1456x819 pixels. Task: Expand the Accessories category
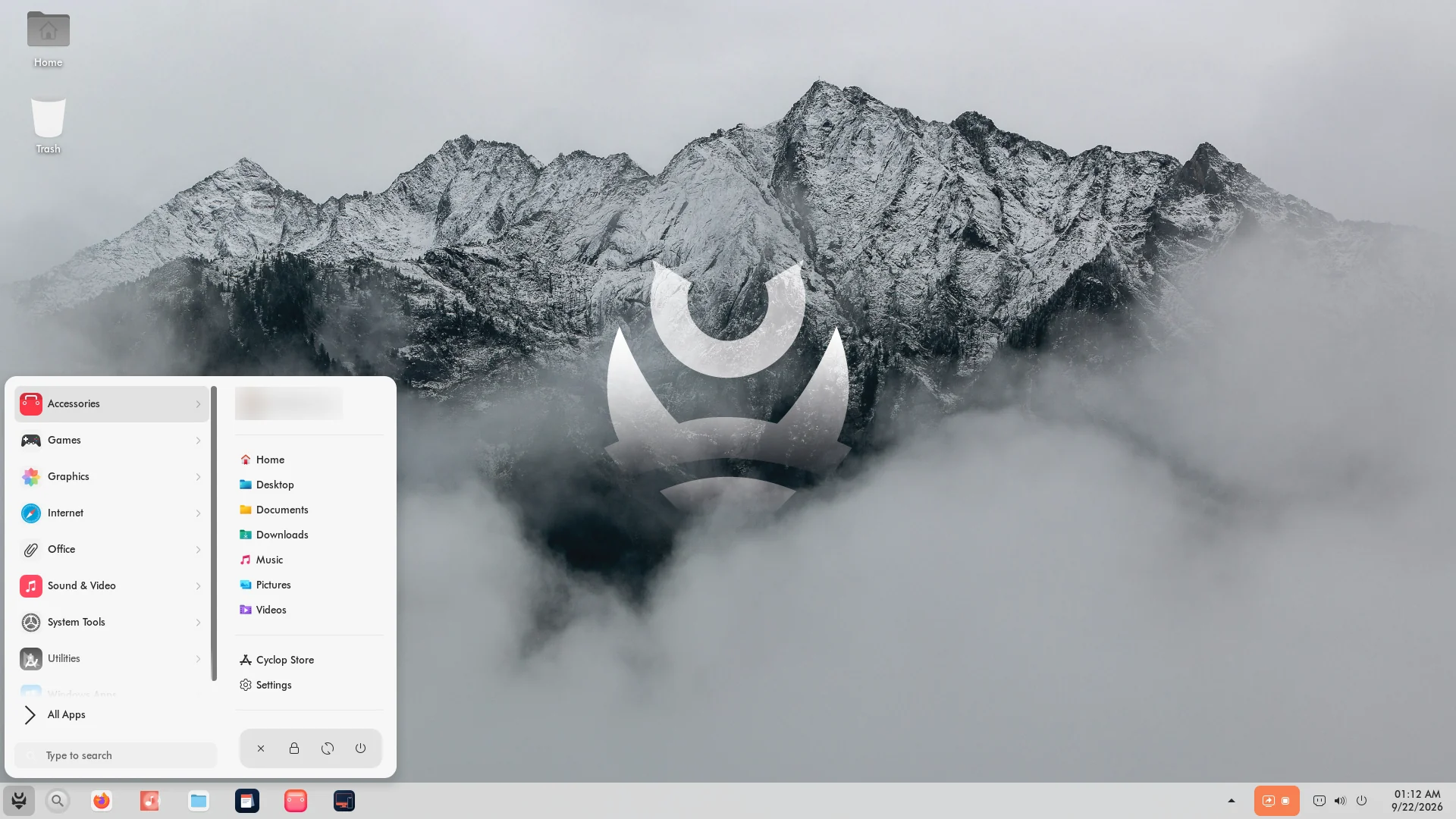tap(111, 404)
